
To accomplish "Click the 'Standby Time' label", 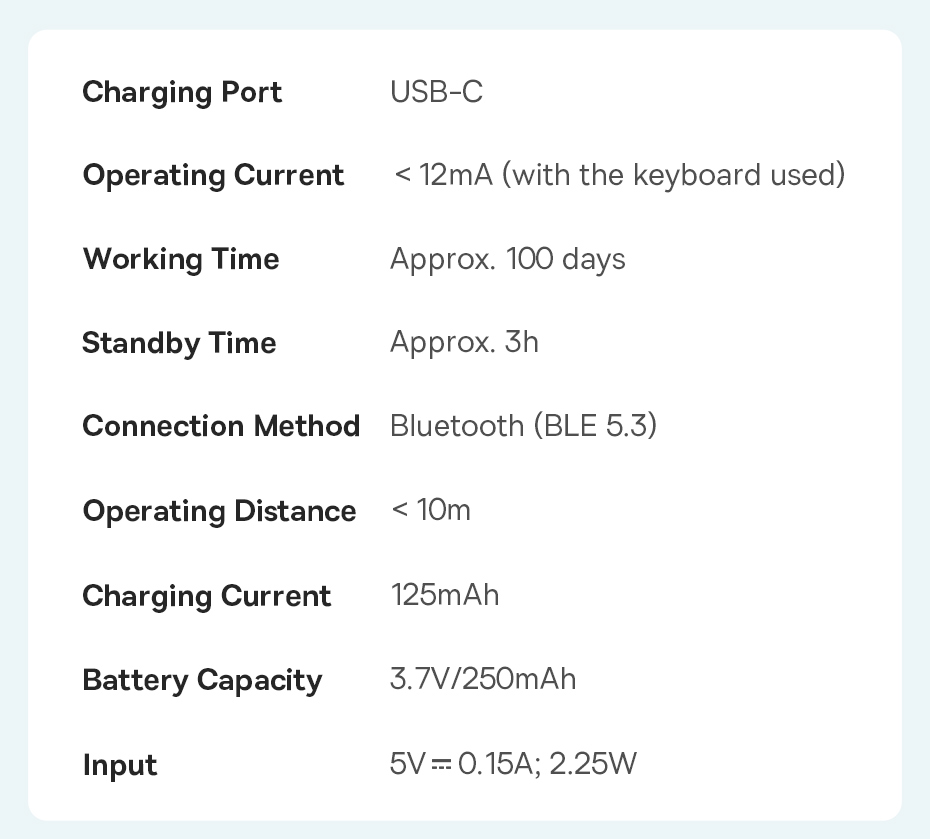I will click(179, 343).
